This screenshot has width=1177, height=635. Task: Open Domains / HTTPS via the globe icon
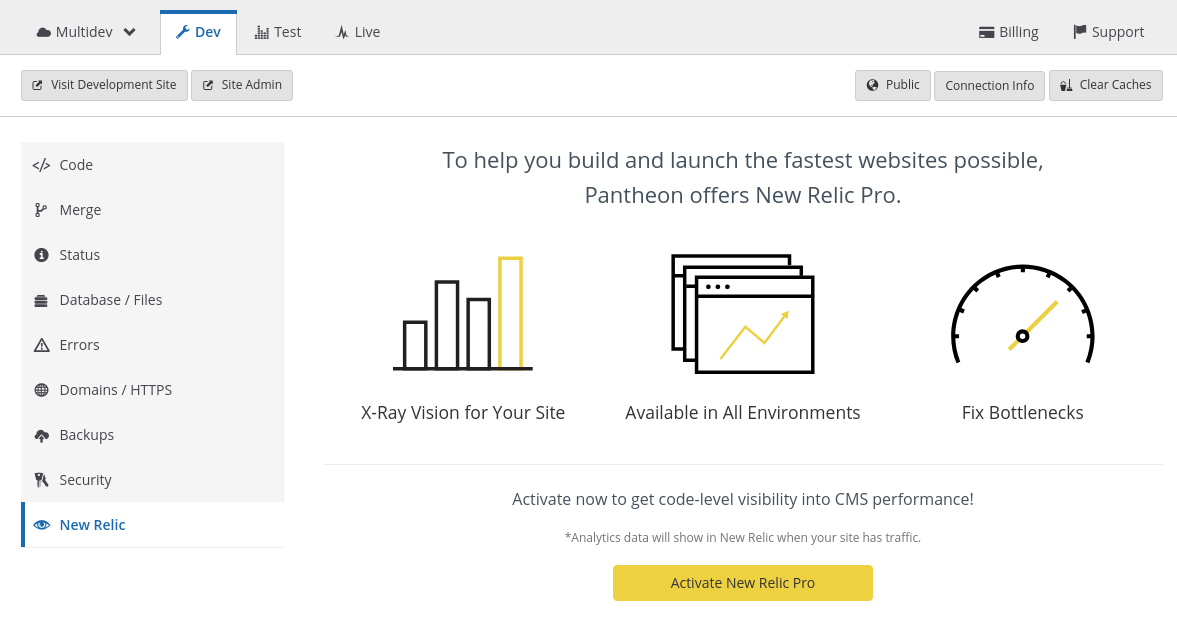pos(41,390)
